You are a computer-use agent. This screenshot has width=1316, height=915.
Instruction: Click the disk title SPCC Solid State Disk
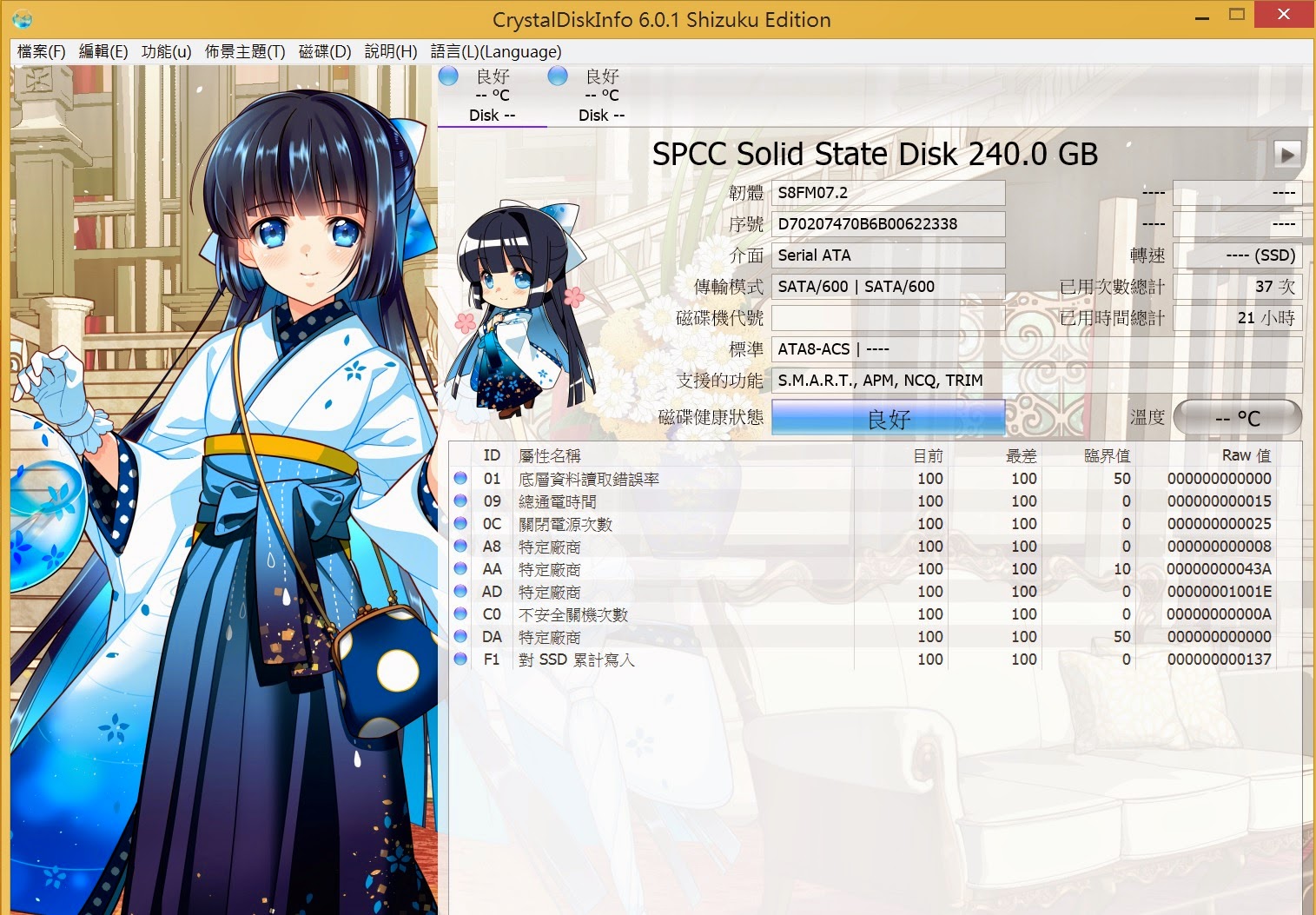[x=875, y=154]
